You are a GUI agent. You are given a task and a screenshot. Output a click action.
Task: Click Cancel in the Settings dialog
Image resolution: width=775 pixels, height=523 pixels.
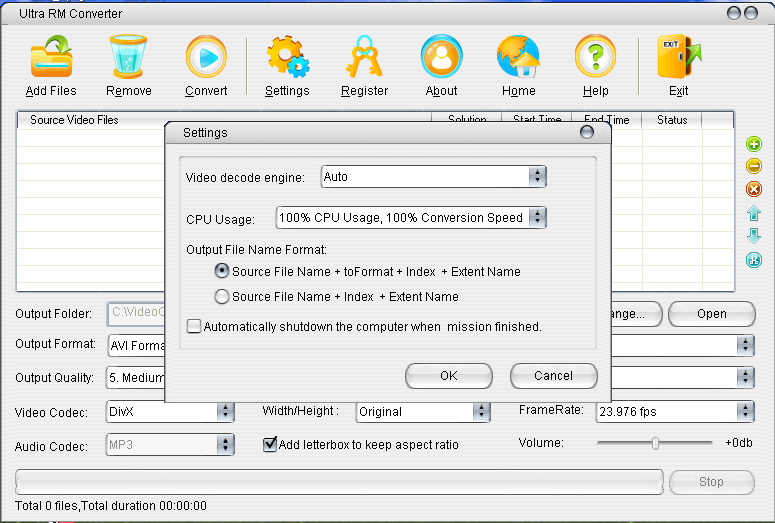point(553,376)
